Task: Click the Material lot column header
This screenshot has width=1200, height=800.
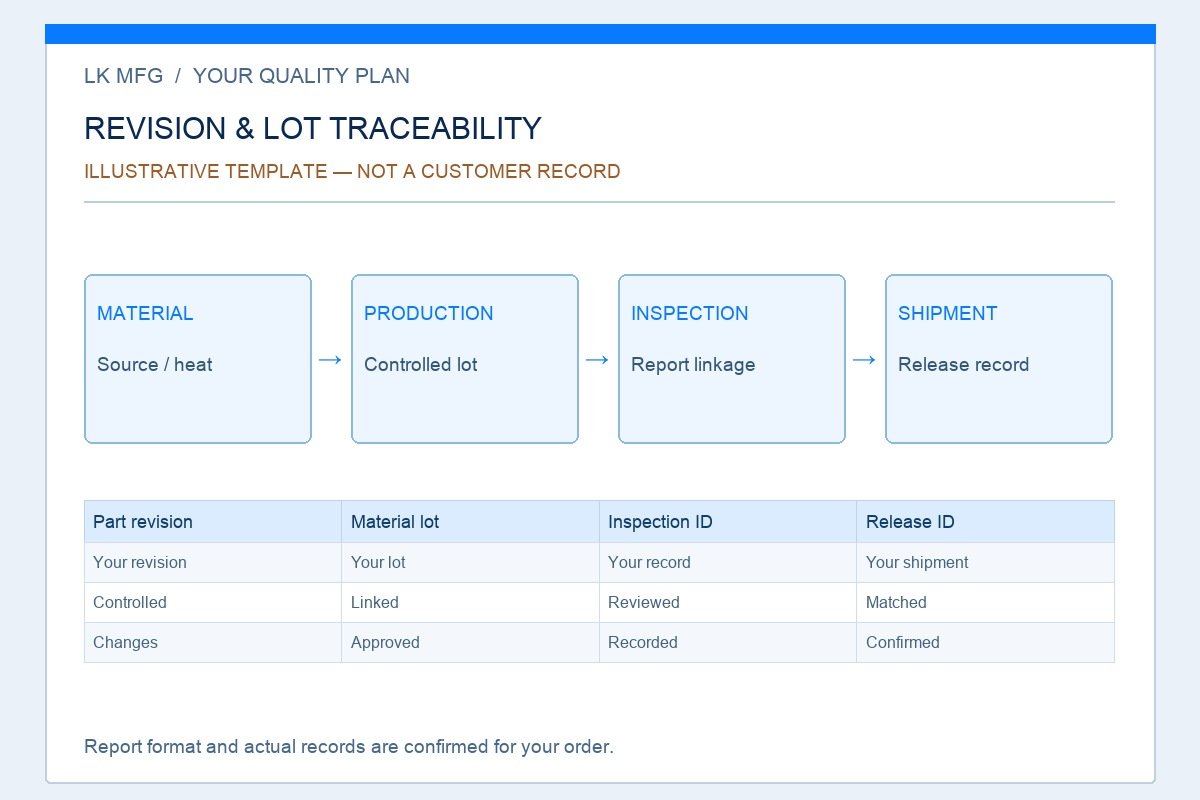Action: (x=470, y=522)
